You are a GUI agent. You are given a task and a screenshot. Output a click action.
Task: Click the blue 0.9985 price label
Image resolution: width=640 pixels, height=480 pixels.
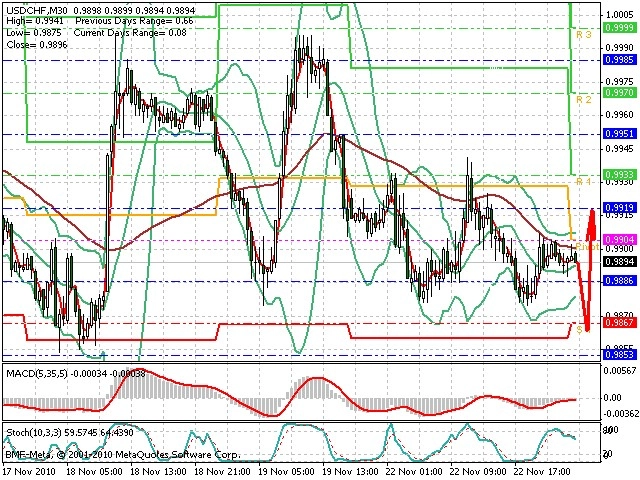[x=620, y=60]
